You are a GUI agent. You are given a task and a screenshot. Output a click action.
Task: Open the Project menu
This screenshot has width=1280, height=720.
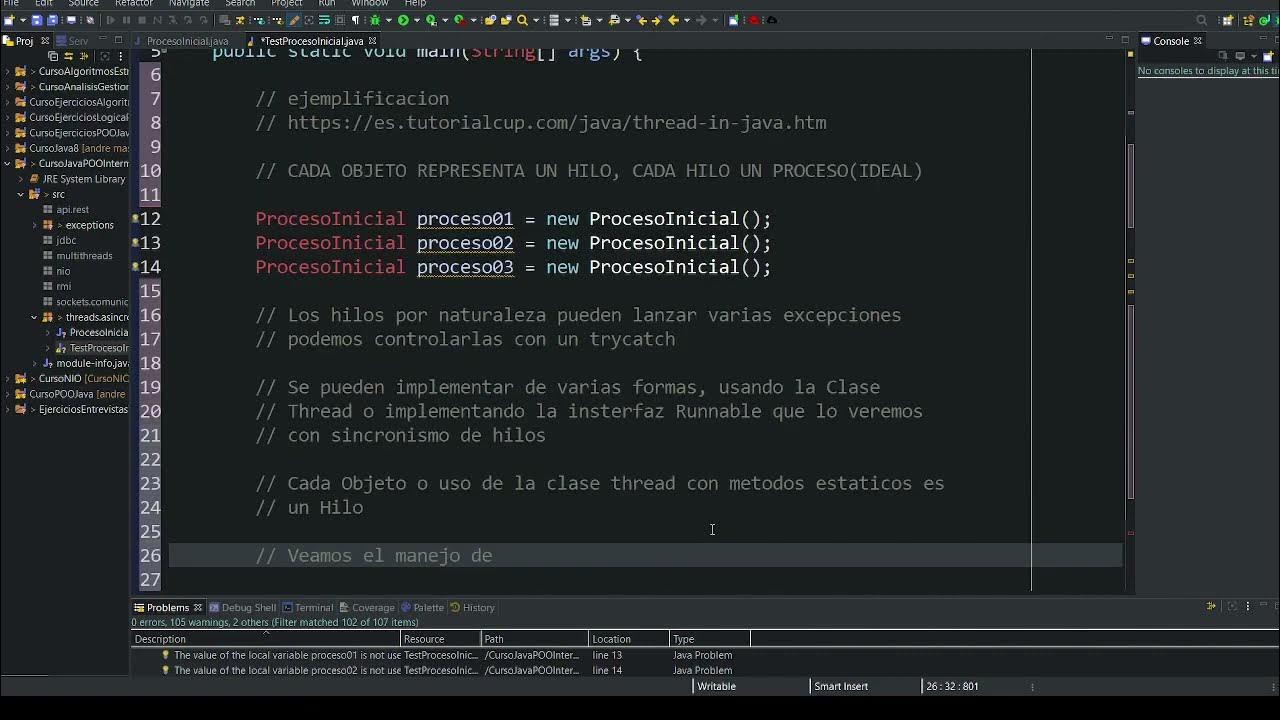point(286,4)
